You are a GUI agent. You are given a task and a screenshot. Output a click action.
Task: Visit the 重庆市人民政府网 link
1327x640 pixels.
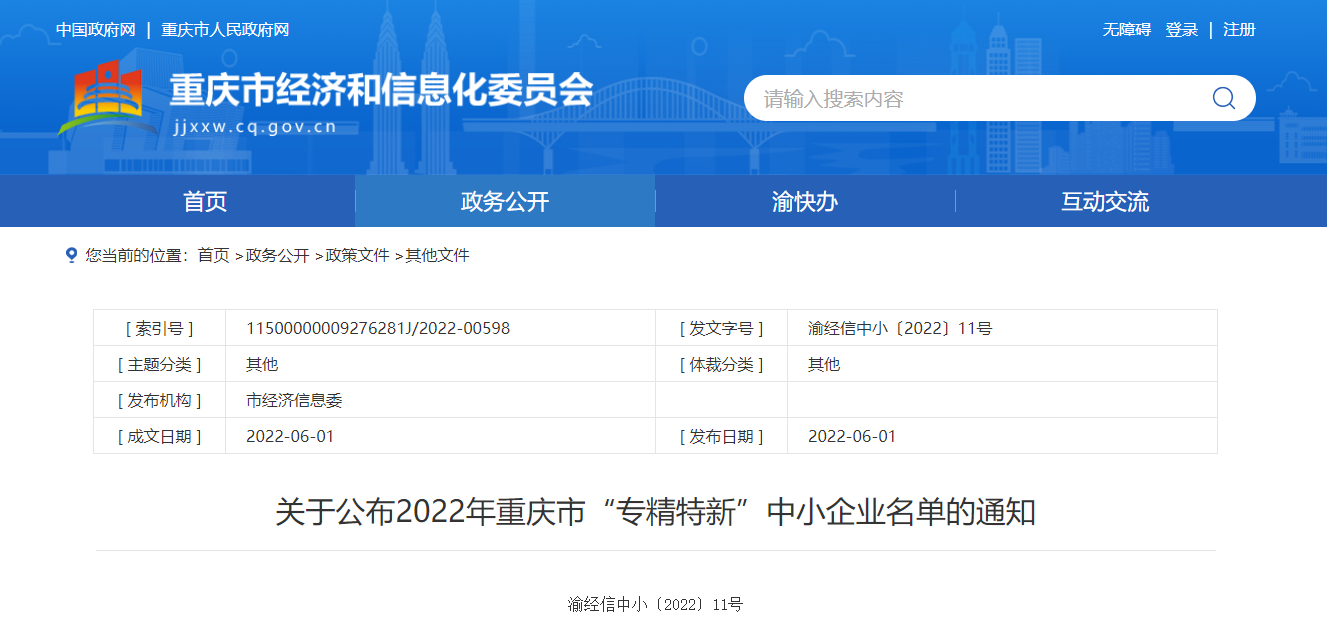point(225,30)
